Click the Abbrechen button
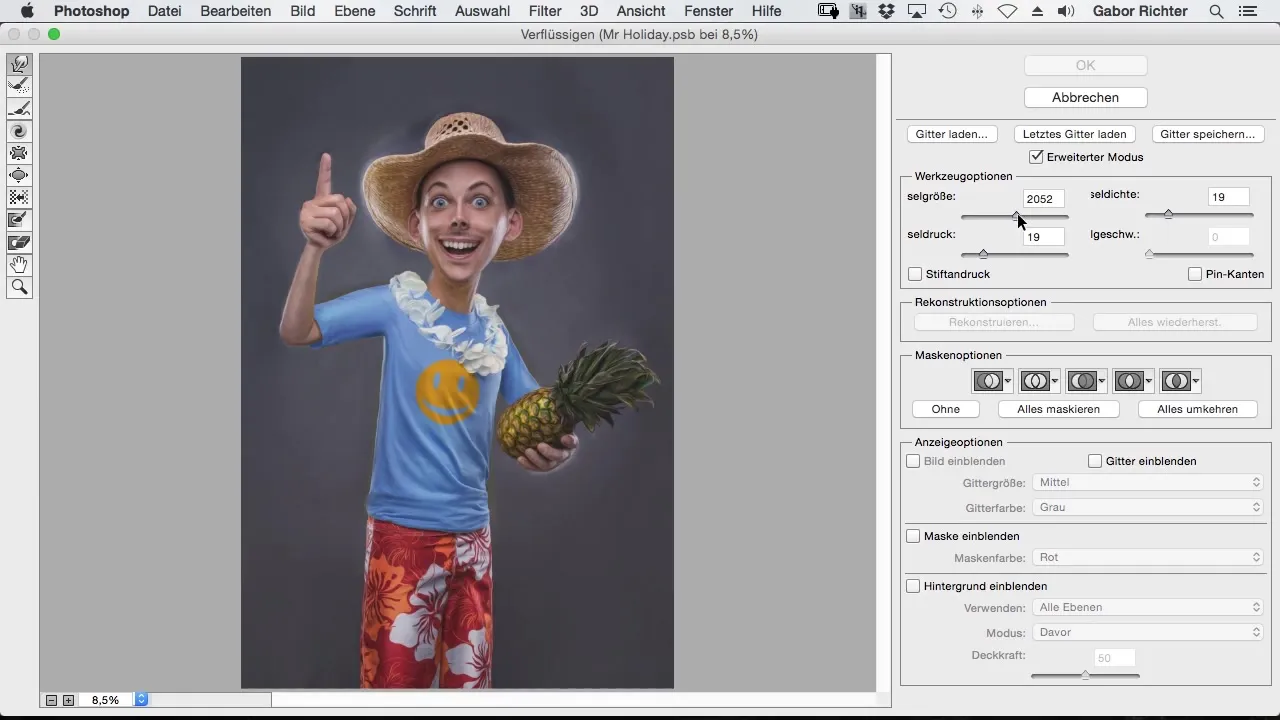This screenshot has height=720, width=1280. tap(1085, 97)
